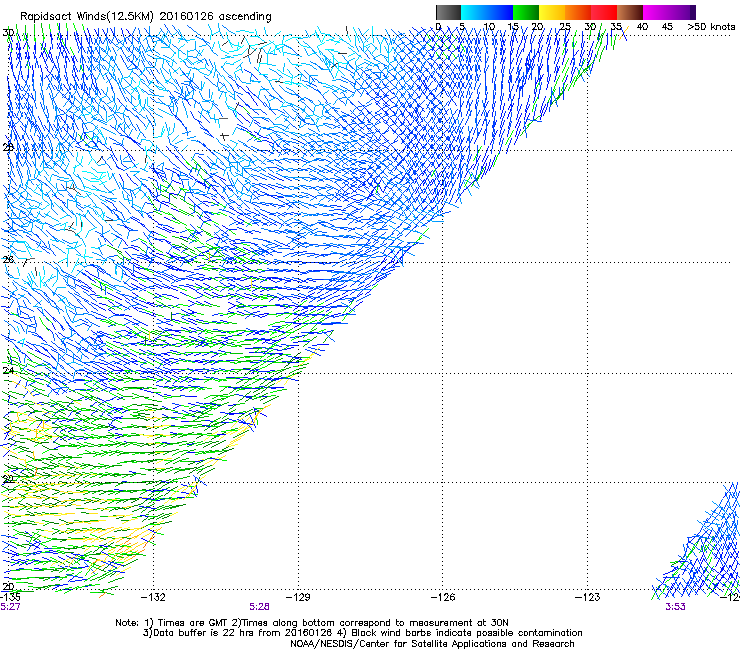Viewport: 740px width, 650px height.
Task: Click the purple time stamp '5:27'
Action: [x=10, y=607]
